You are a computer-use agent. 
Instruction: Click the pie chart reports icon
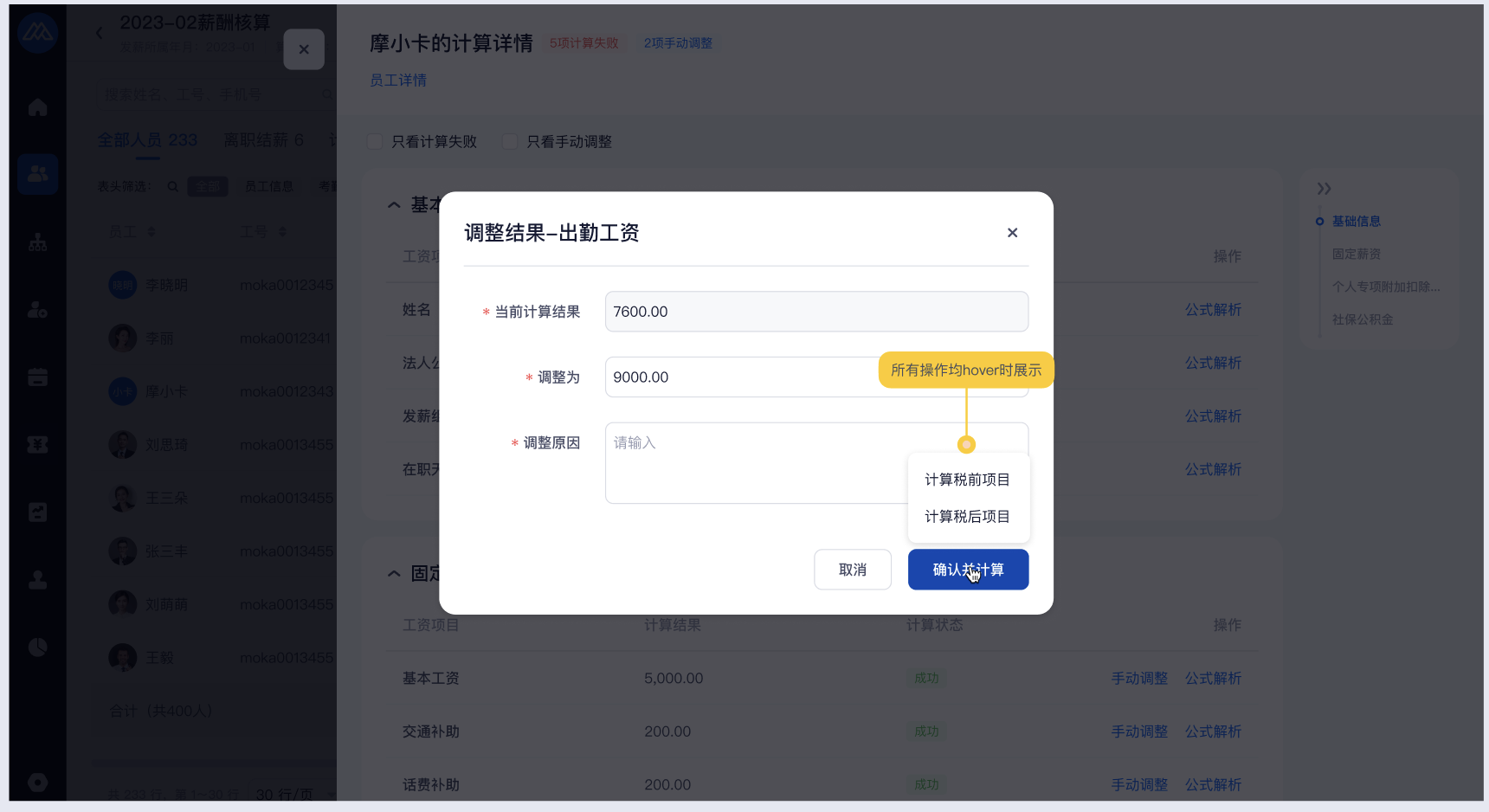(x=37, y=648)
